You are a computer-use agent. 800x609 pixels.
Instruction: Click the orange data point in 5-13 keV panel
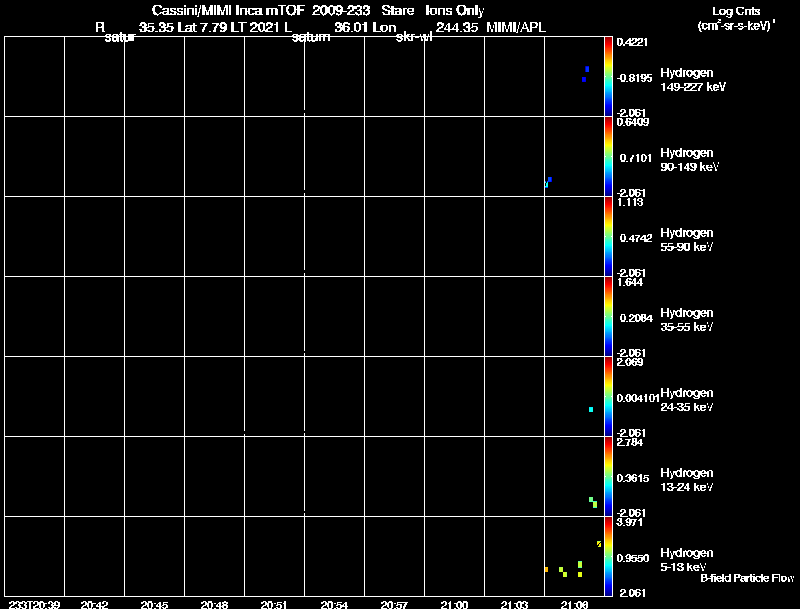[x=546, y=569]
